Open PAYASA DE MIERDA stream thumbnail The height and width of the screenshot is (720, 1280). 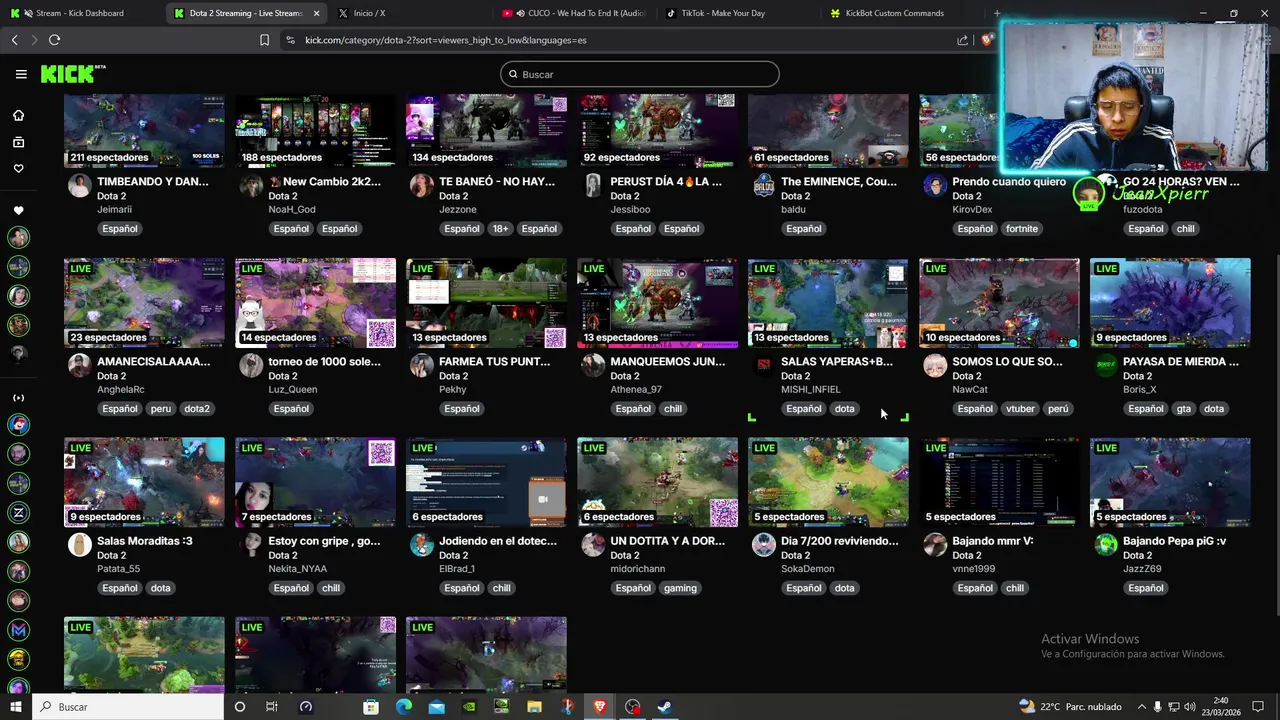(1170, 303)
